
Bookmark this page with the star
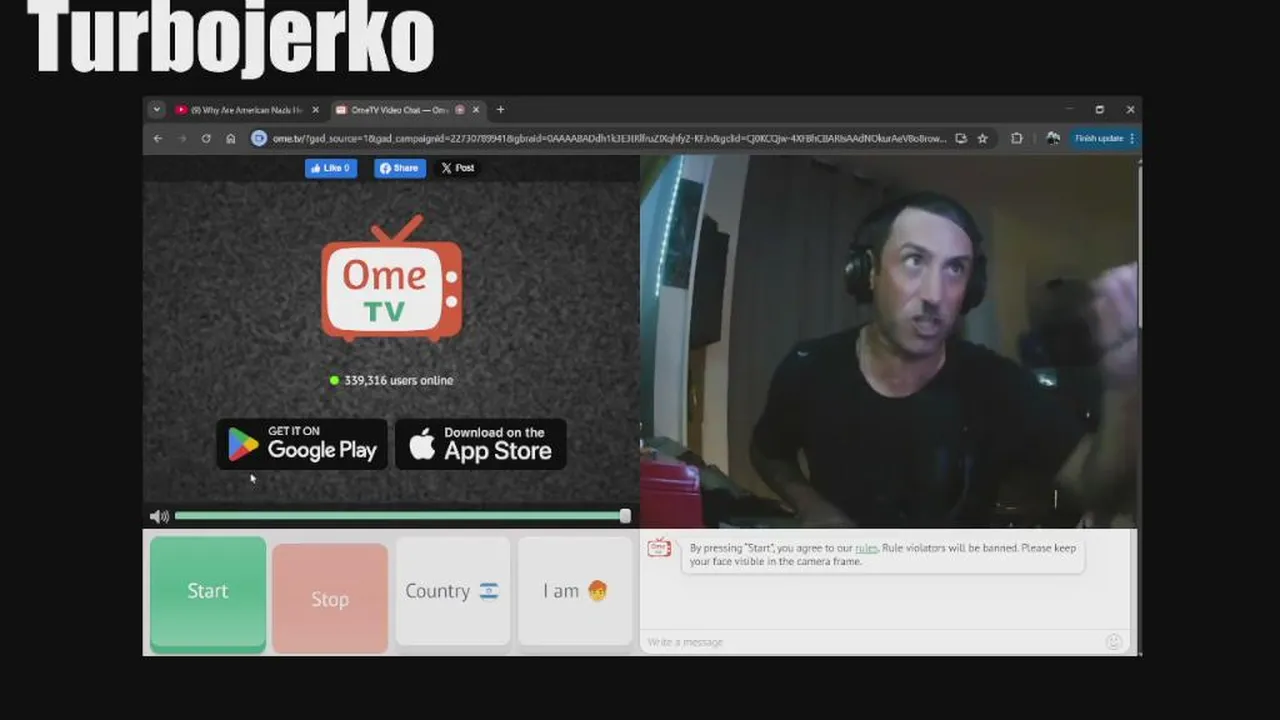click(x=983, y=139)
